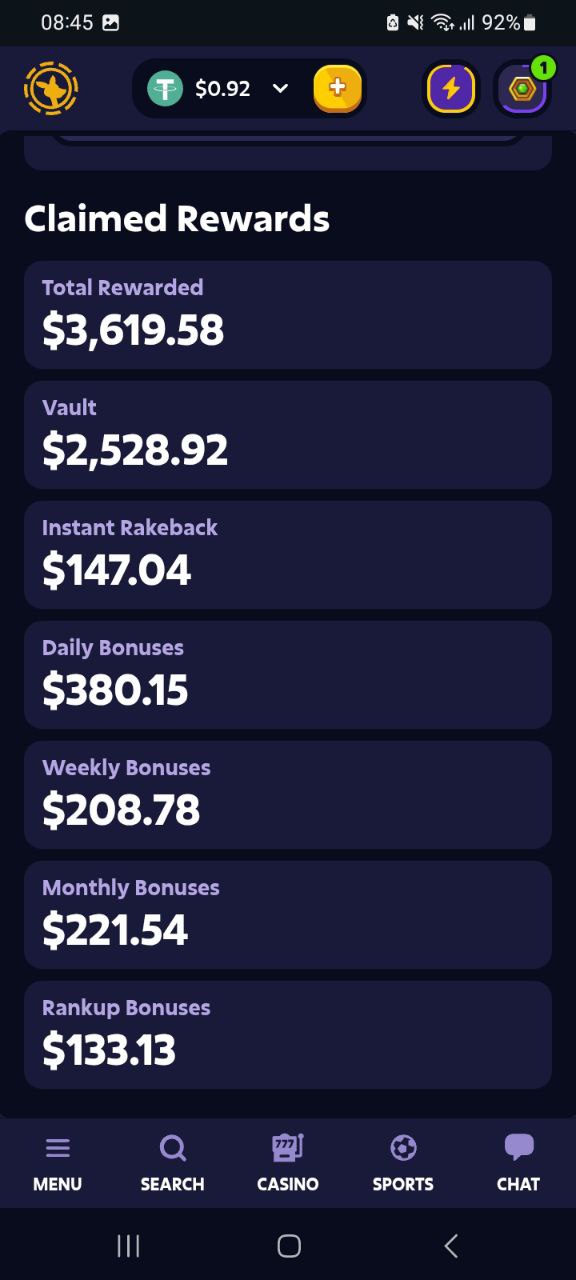The height and width of the screenshot is (1280, 576).
Task: Select the Total Rewarded card
Action: (288, 315)
